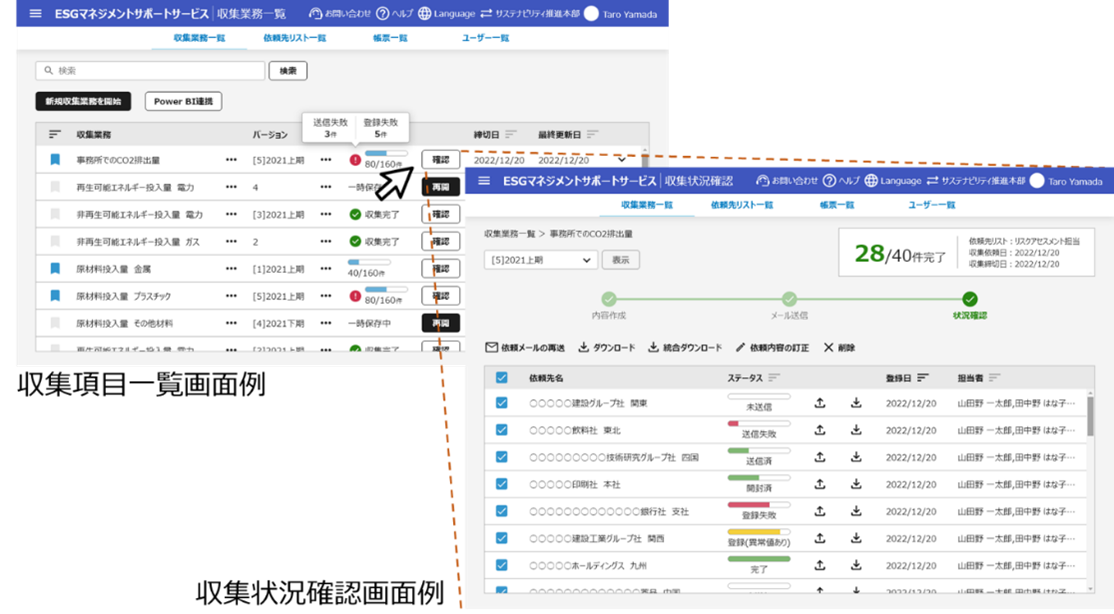Switch to 帳票一覧 tab in 収集業務一覧 window

390,38
